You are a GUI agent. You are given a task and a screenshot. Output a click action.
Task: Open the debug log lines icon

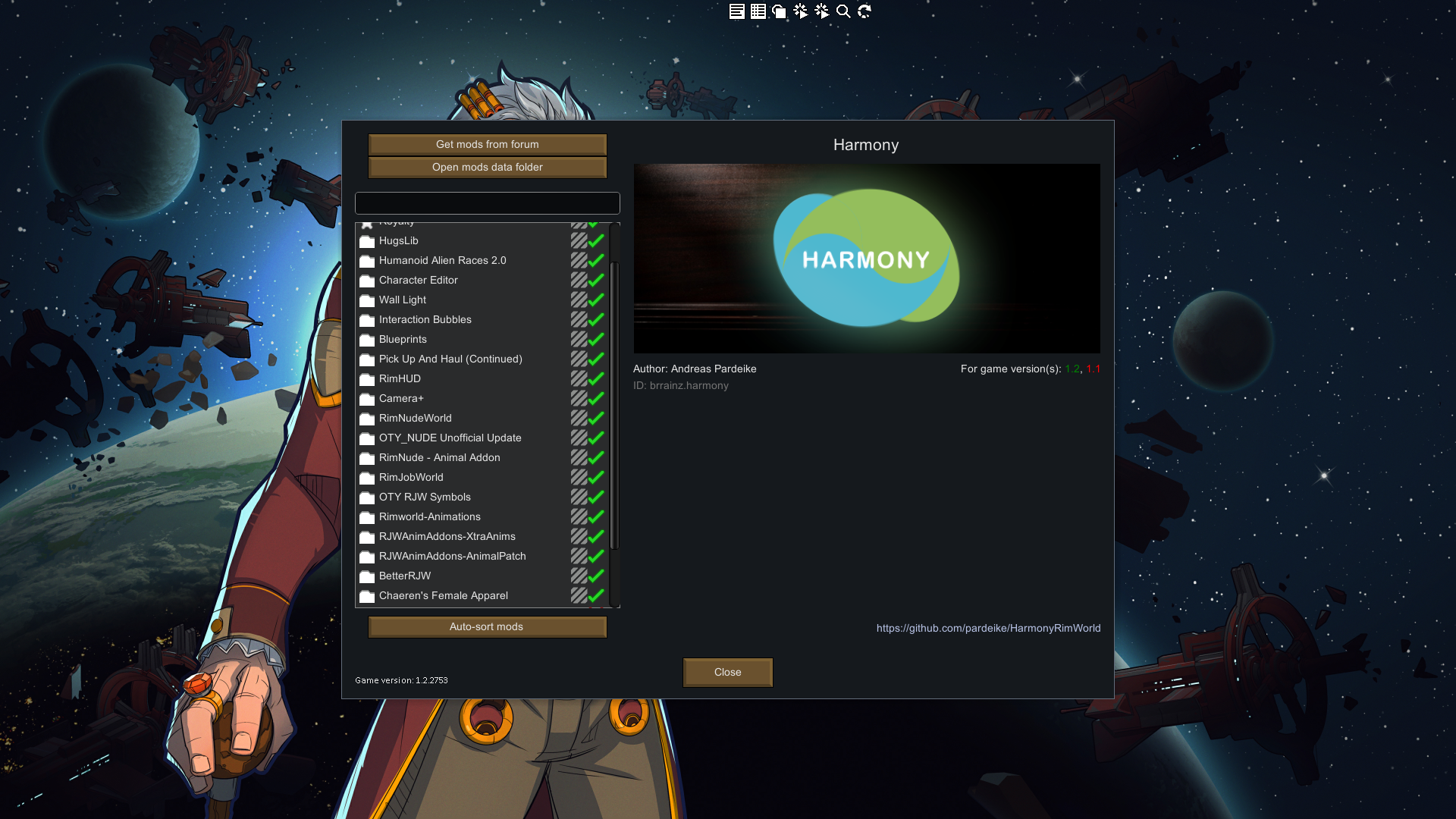[736, 11]
